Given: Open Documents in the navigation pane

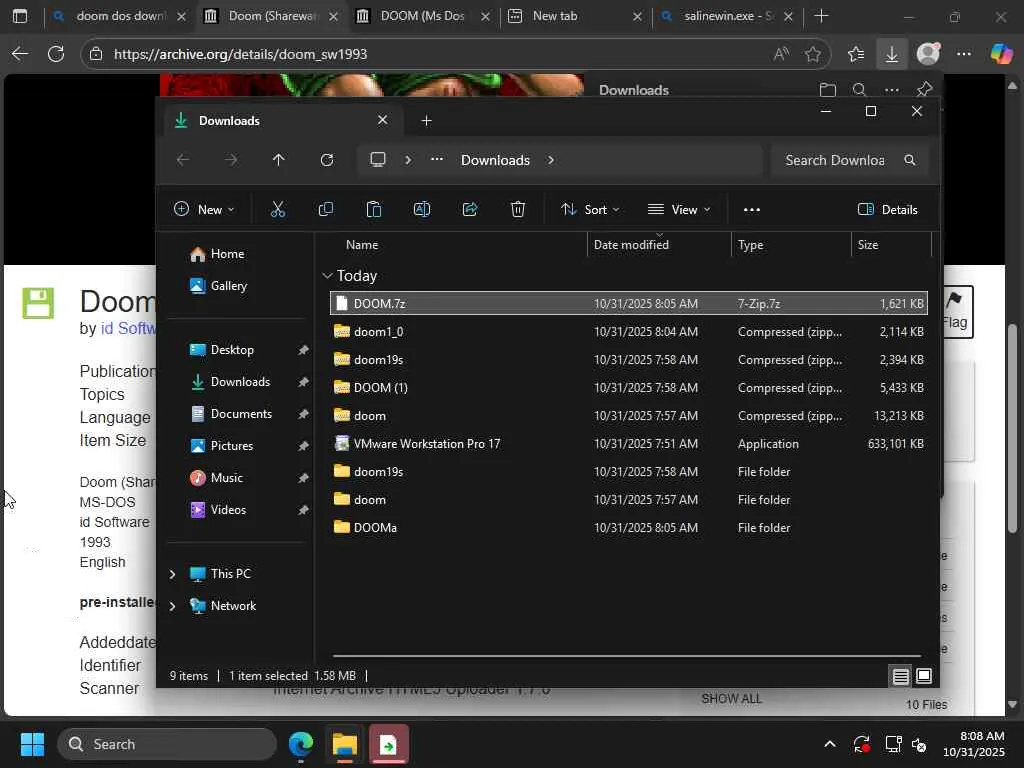Looking at the screenshot, I should (x=241, y=414).
